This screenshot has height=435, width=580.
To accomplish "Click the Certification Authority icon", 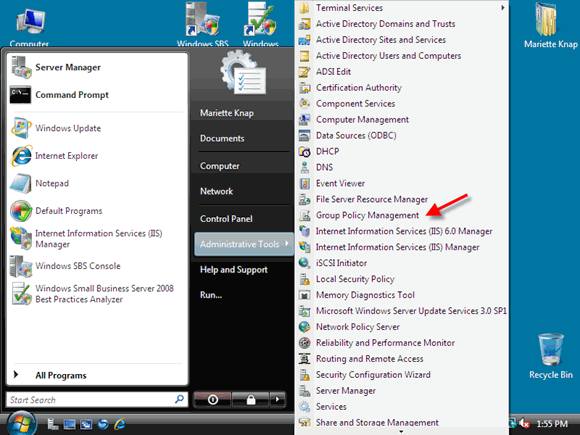I will (304, 88).
